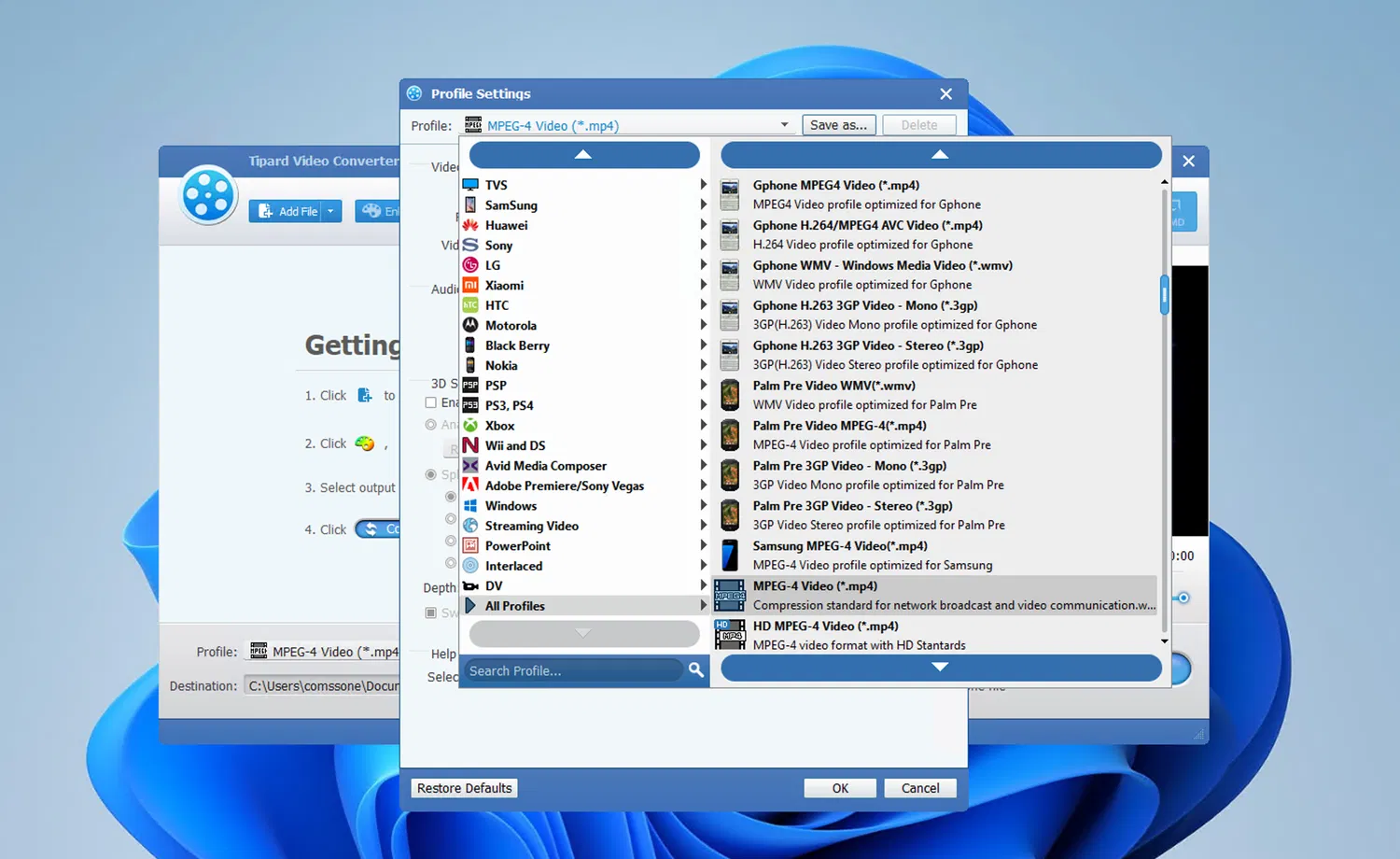The height and width of the screenshot is (859, 1400).
Task: Click the scrollbar down arrow in profile list
Action: point(1165,641)
